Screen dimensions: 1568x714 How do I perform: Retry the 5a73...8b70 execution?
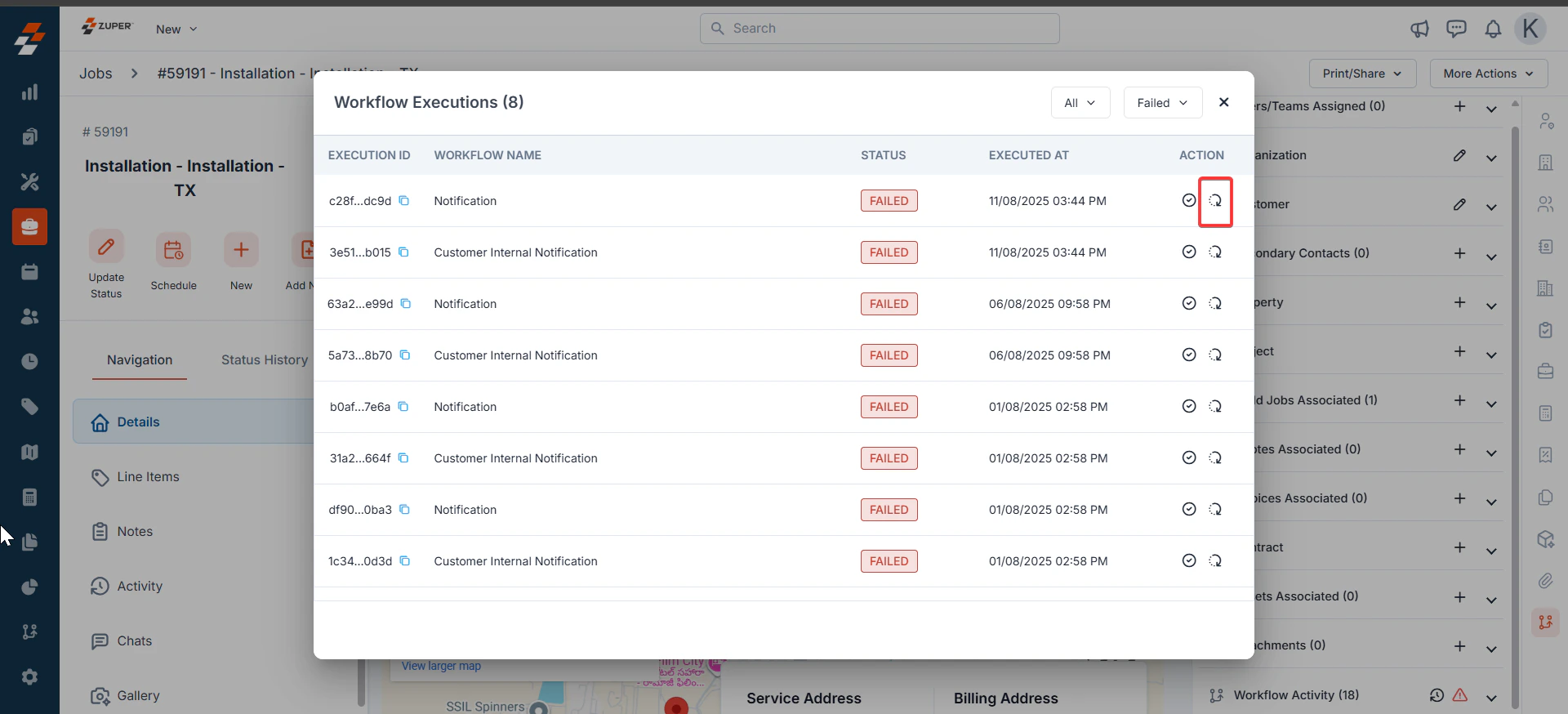tap(1215, 355)
